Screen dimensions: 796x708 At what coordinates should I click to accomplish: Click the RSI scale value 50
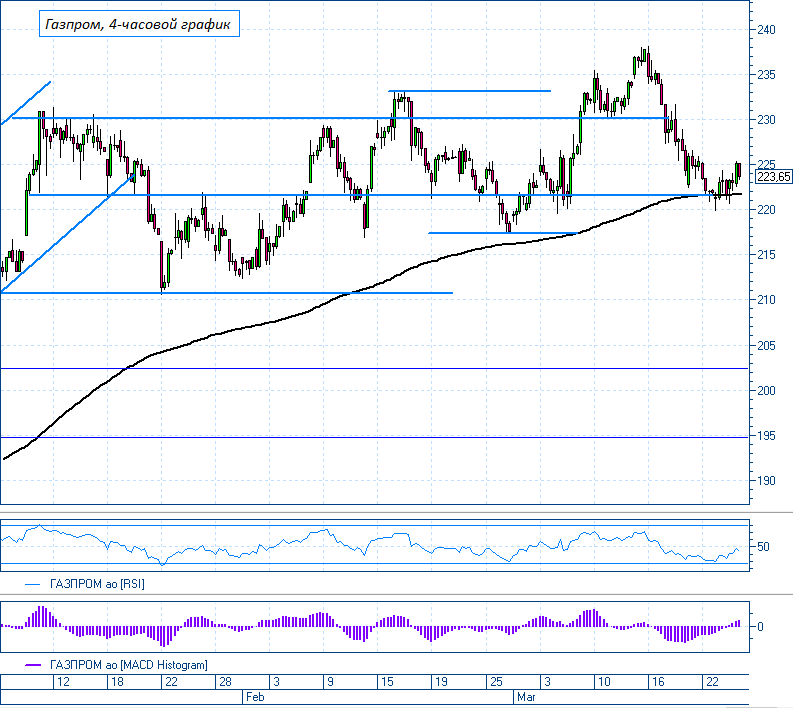(763, 547)
